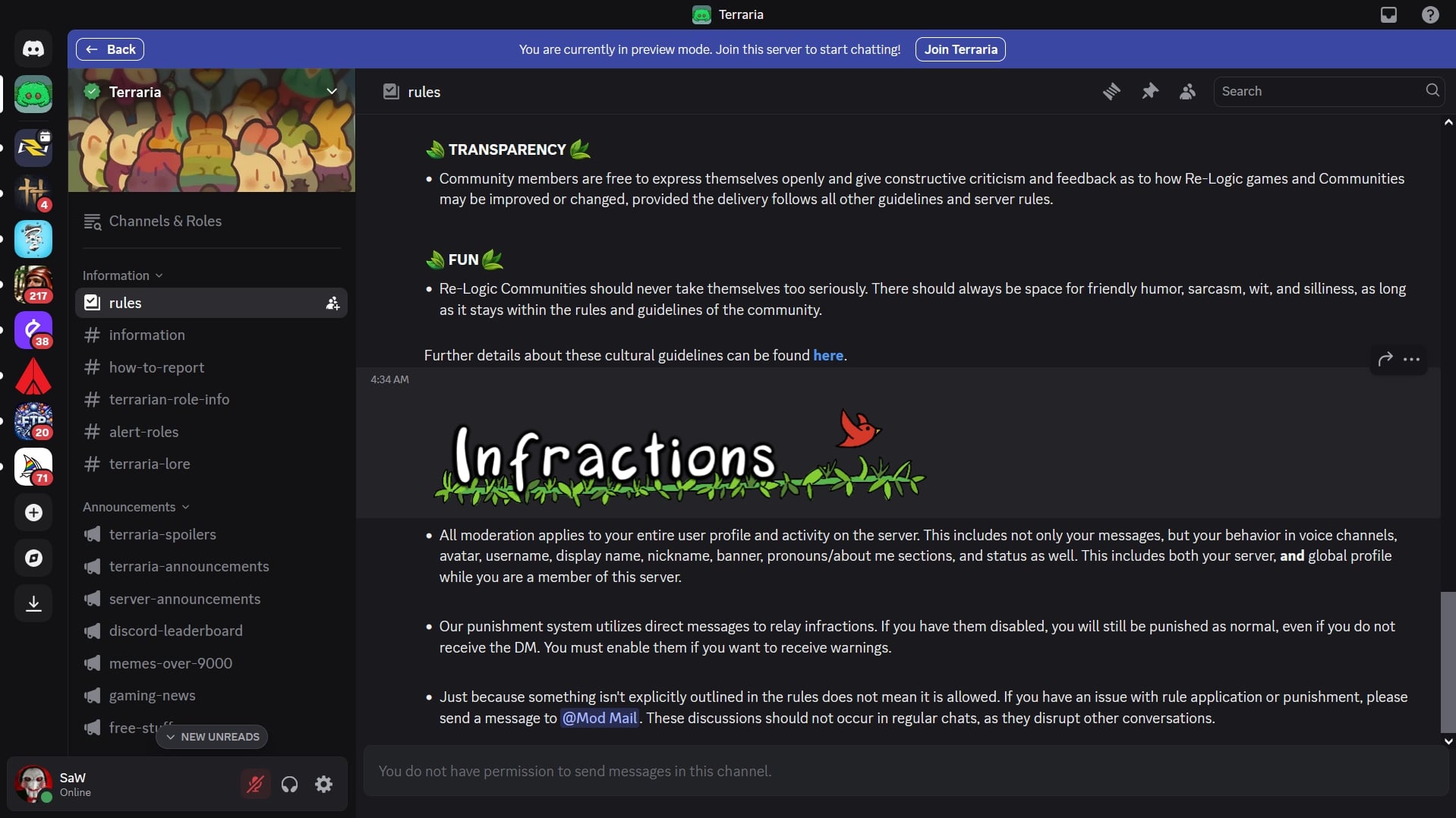Click invite people icon on rules channel

[x=332, y=303]
